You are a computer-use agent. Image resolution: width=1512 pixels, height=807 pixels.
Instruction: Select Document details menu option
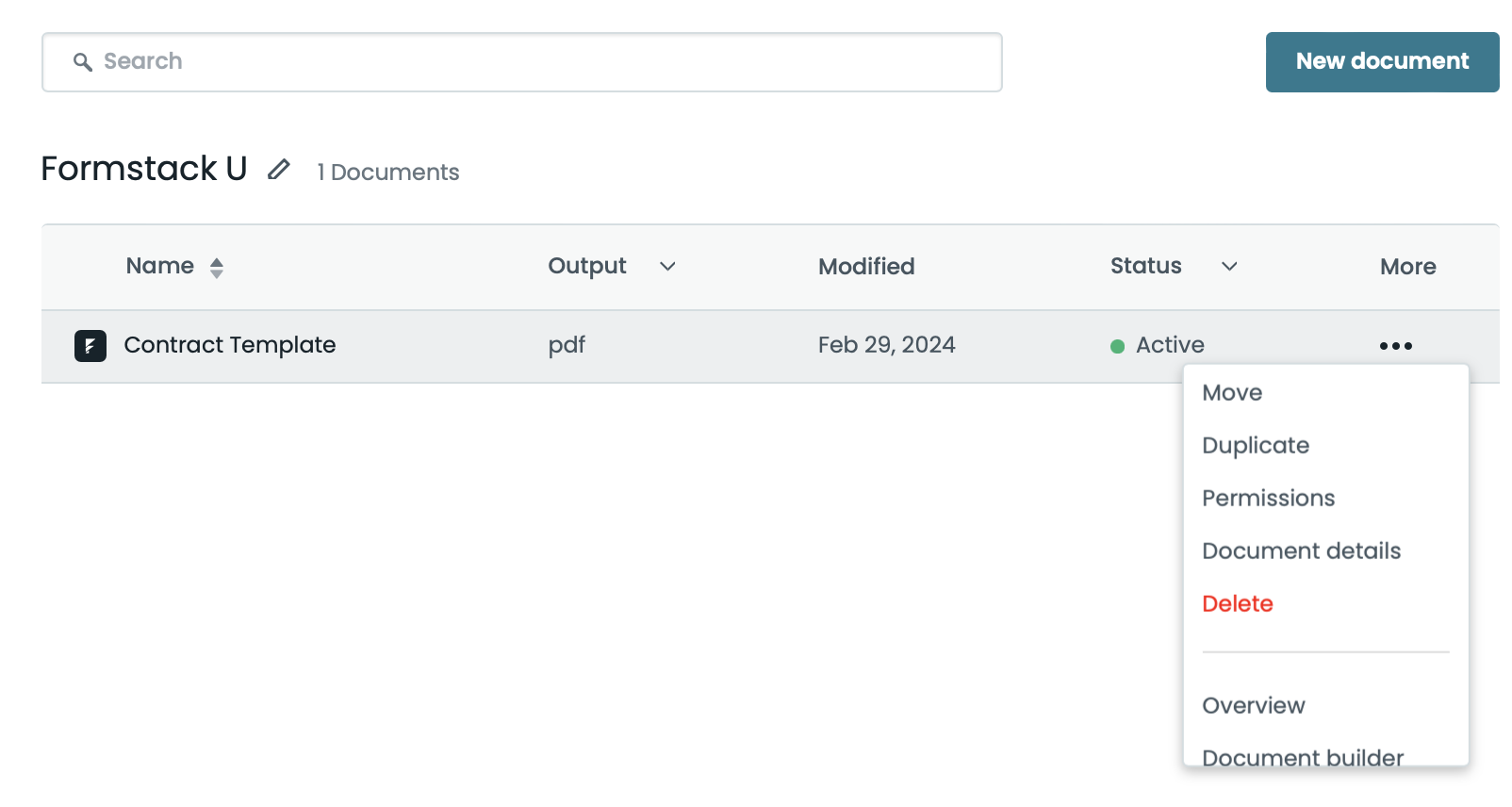tap(1301, 552)
